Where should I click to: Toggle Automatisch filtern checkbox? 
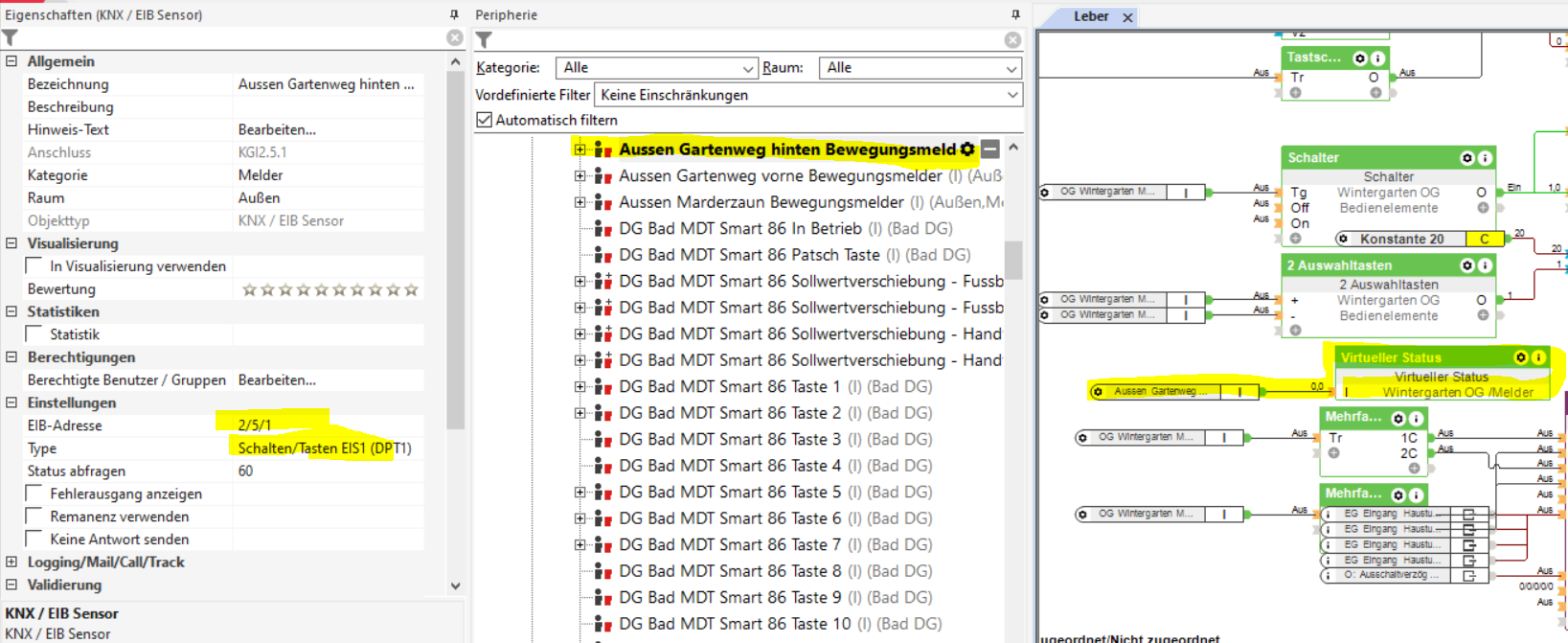[x=485, y=121]
